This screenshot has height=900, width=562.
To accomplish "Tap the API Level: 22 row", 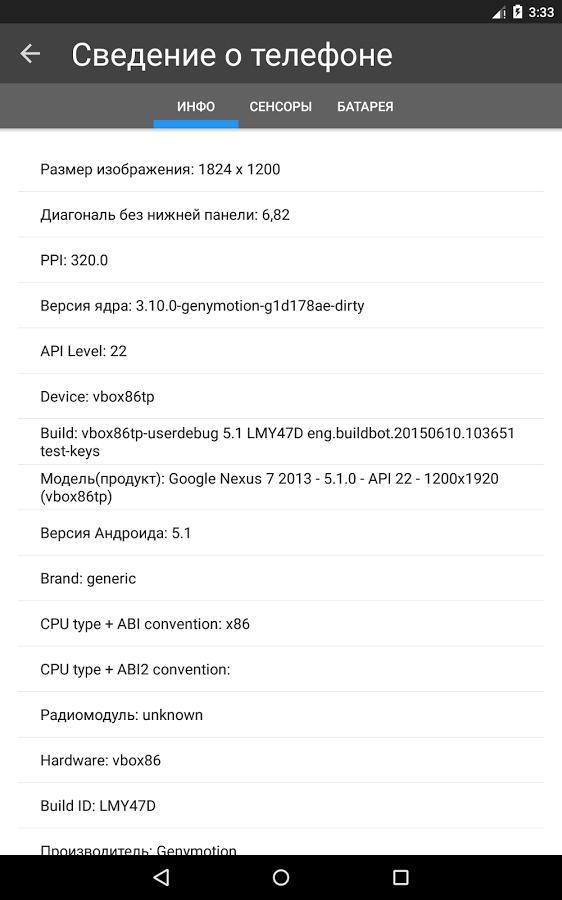I will [x=281, y=351].
